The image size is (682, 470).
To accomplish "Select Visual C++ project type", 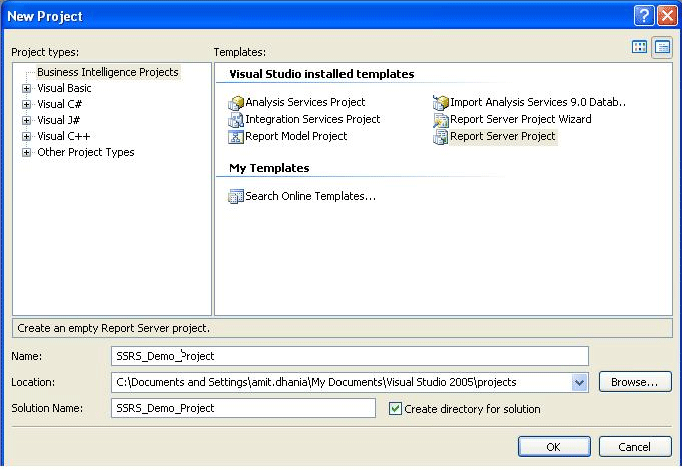I will pyautogui.click(x=64, y=136).
